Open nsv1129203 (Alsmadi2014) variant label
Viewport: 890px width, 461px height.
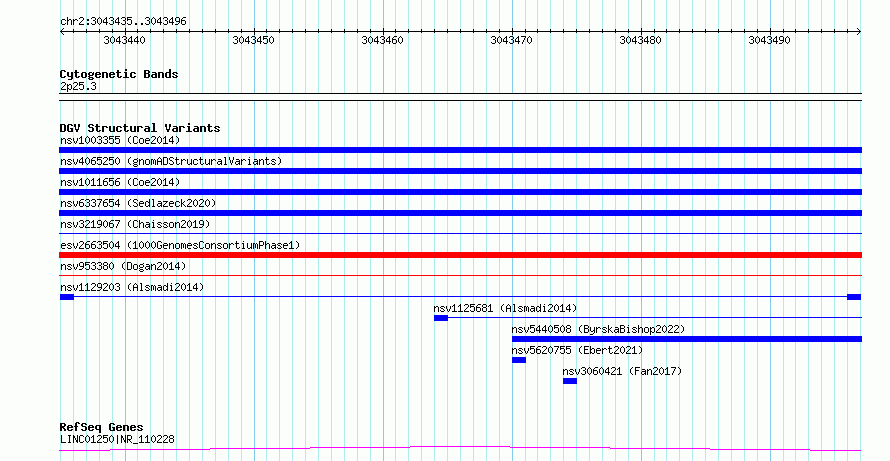coord(132,287)
